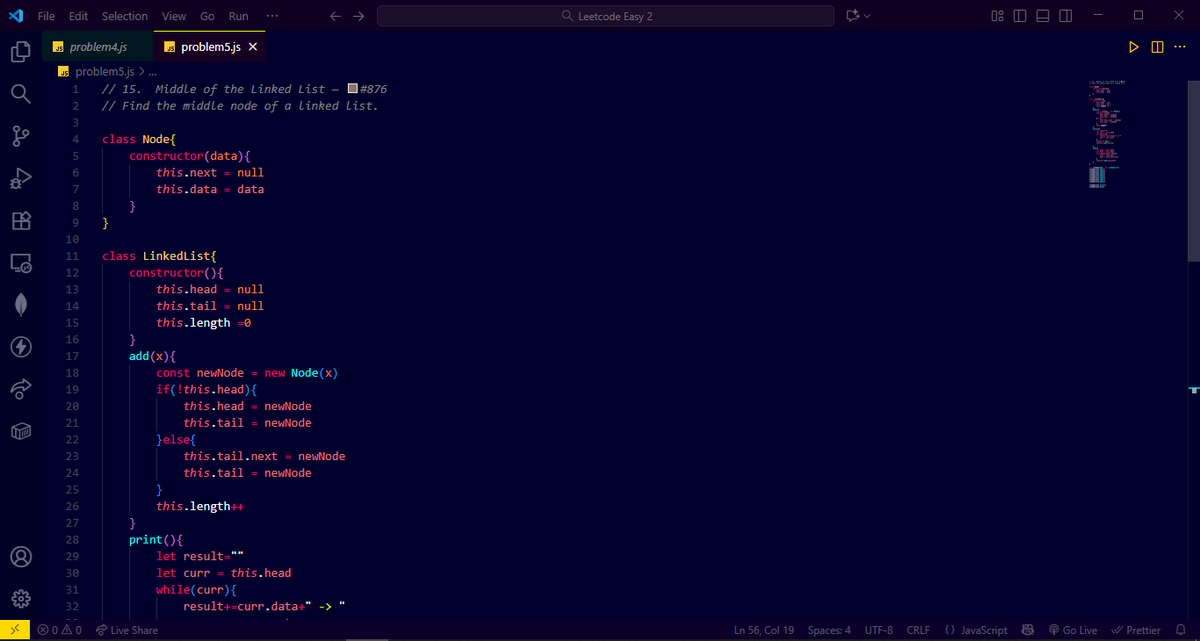Open editor More Actions ellipsis

[x=1179, y=47]
